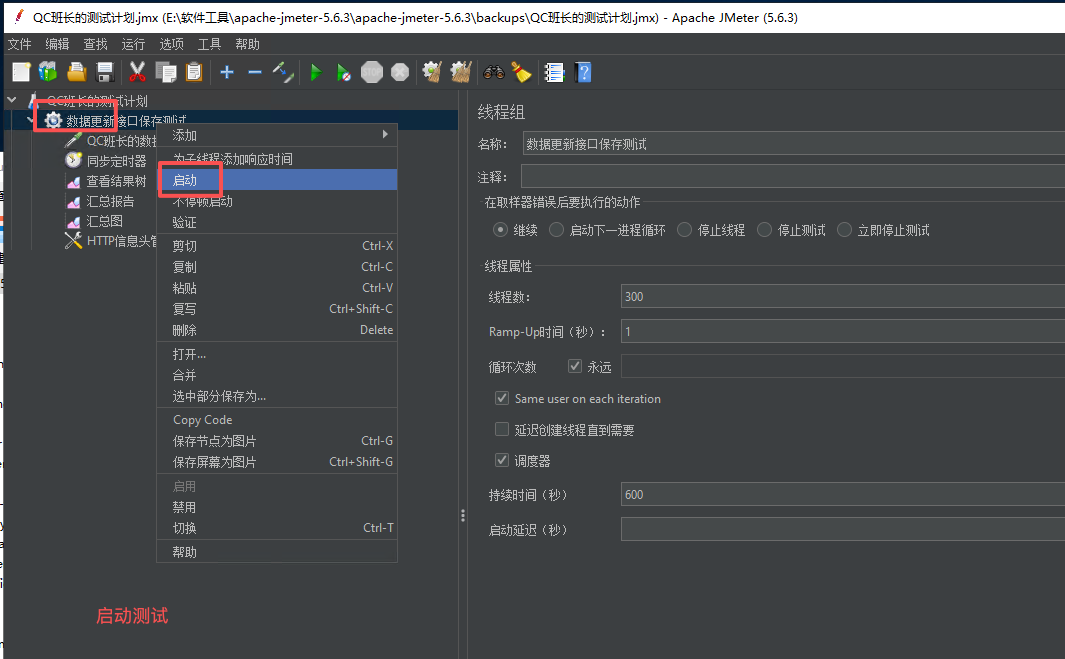The width and height of the screenshot is (1065, 659).
Task: Click the Search binoculars icon
Action: click(x=494, y=72)
